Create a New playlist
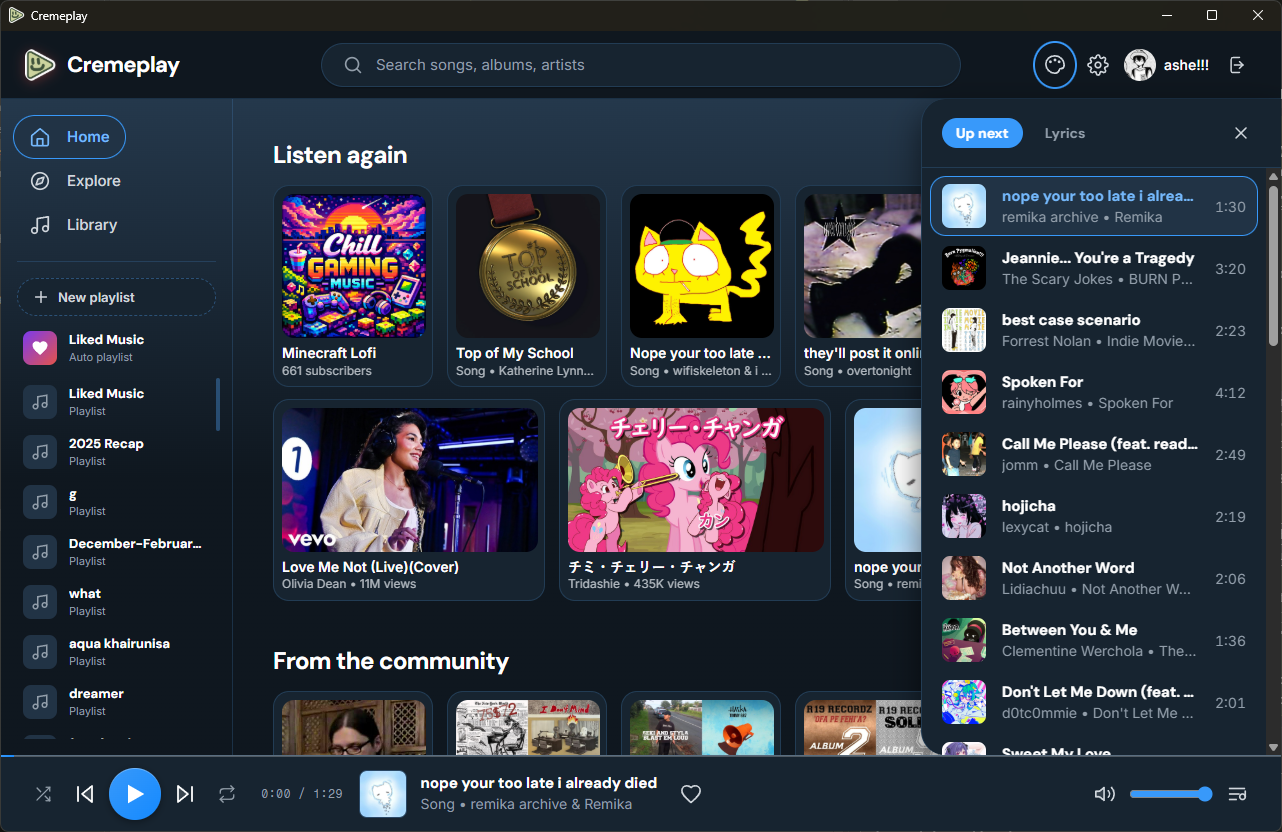 [x=116, y=297]
